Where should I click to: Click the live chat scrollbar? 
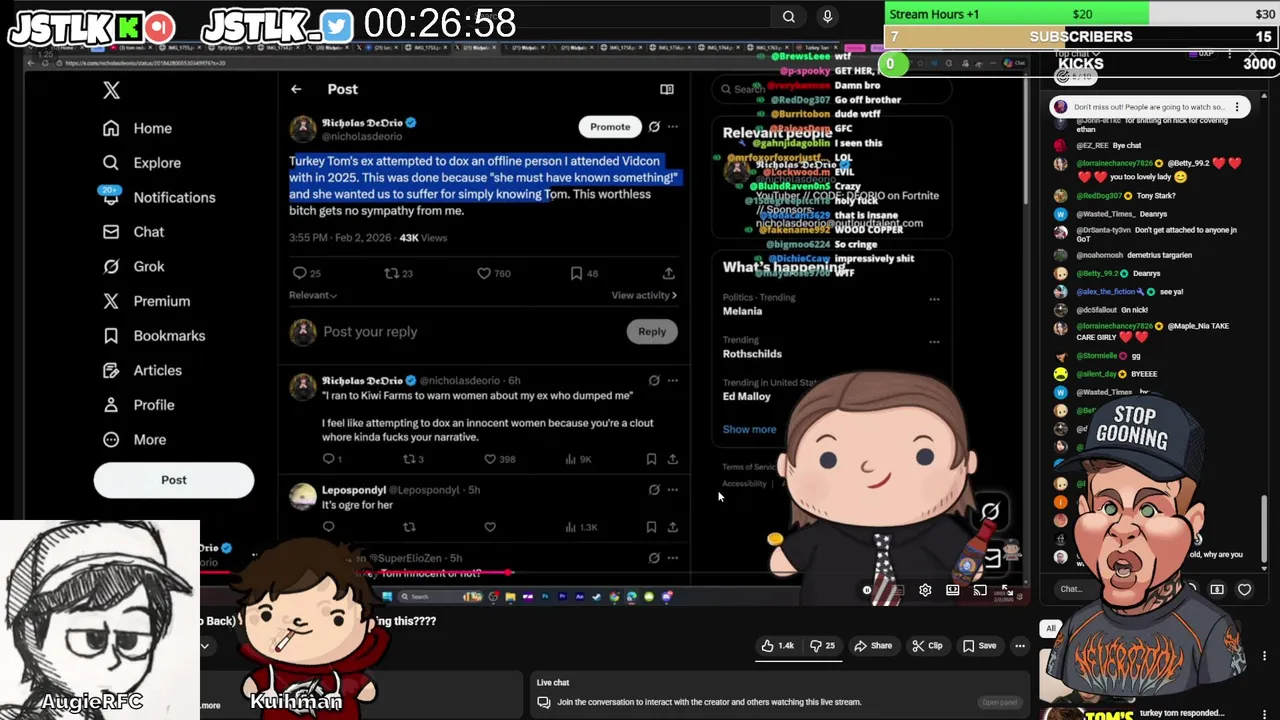click(x=1262, y=530)
